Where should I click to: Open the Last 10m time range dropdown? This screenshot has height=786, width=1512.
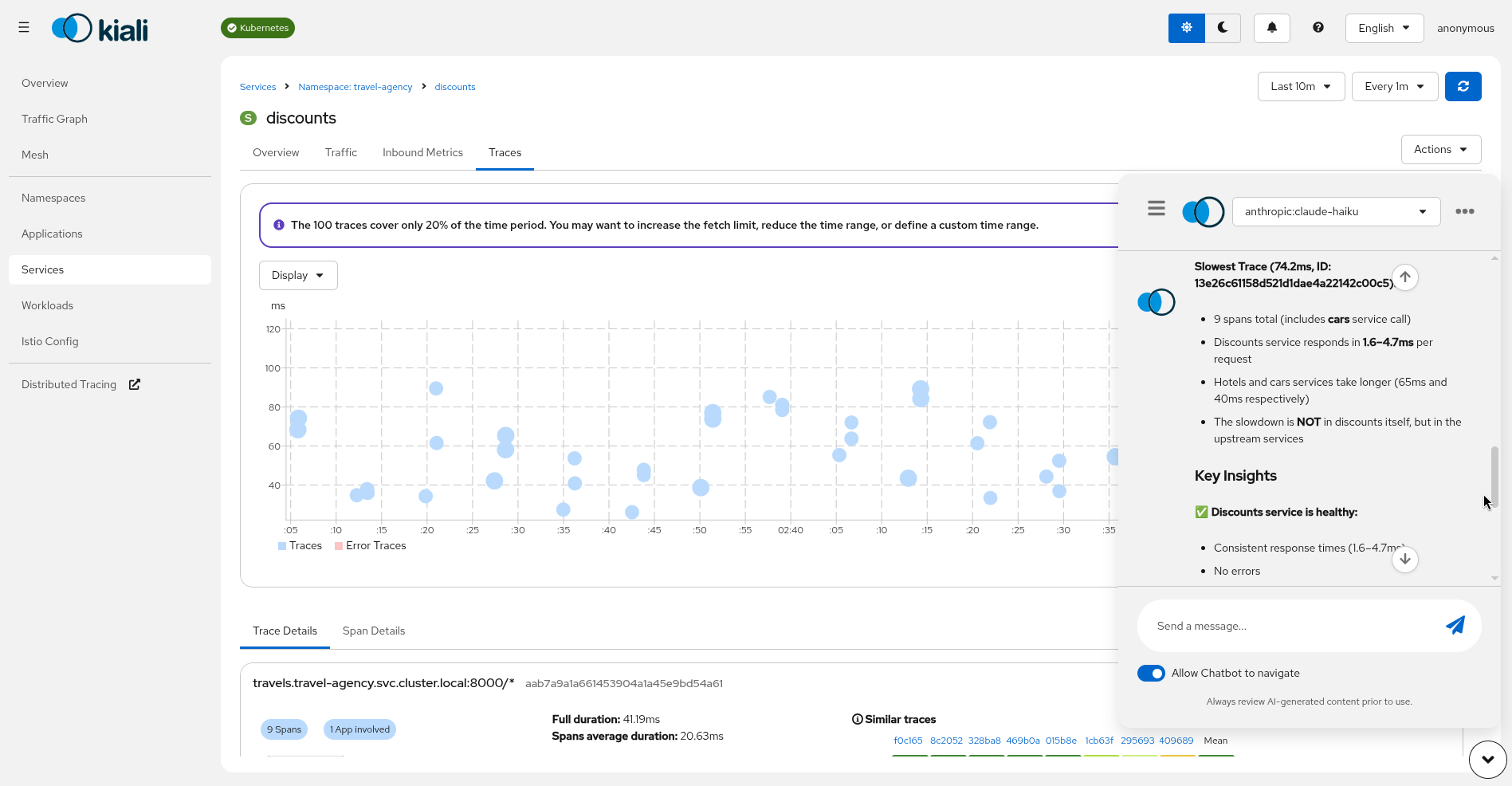click(x=1301, y=86)
